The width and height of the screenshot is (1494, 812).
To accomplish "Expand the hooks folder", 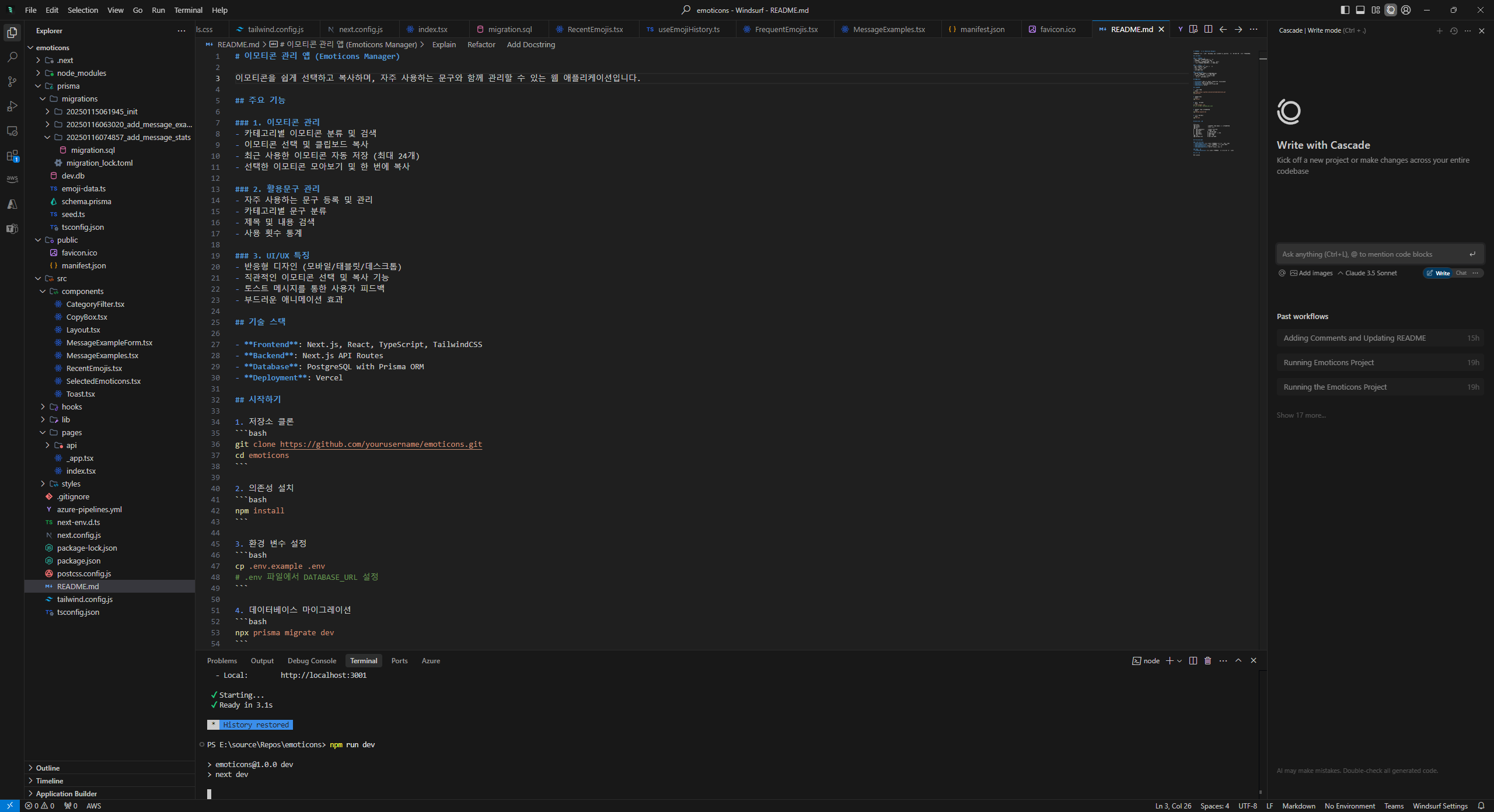I will tap(71, 407).
